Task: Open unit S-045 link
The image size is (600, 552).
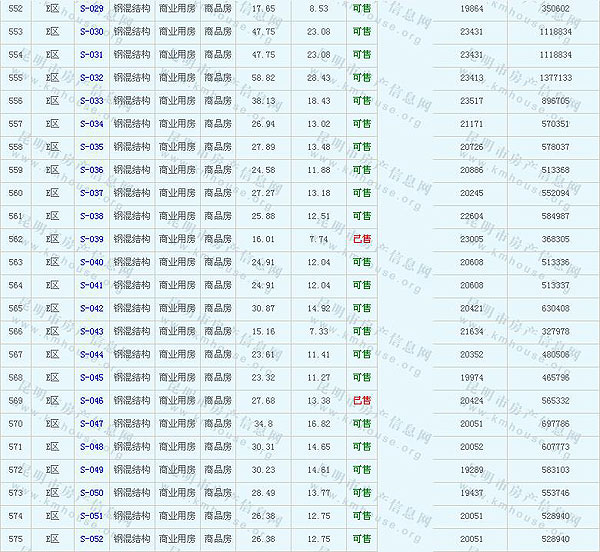Action: [91, 377]
